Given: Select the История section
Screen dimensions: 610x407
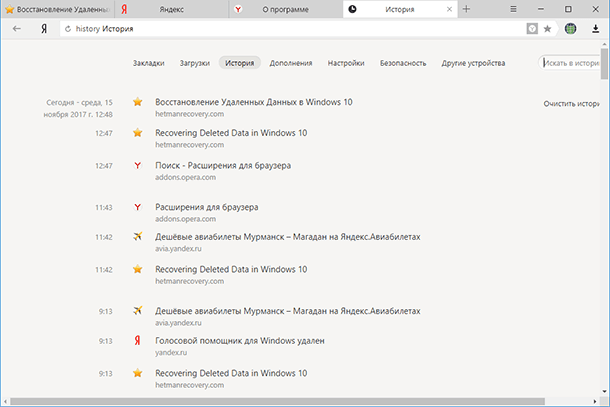Looking at the screenshot, I should click(x=240, y=63).
